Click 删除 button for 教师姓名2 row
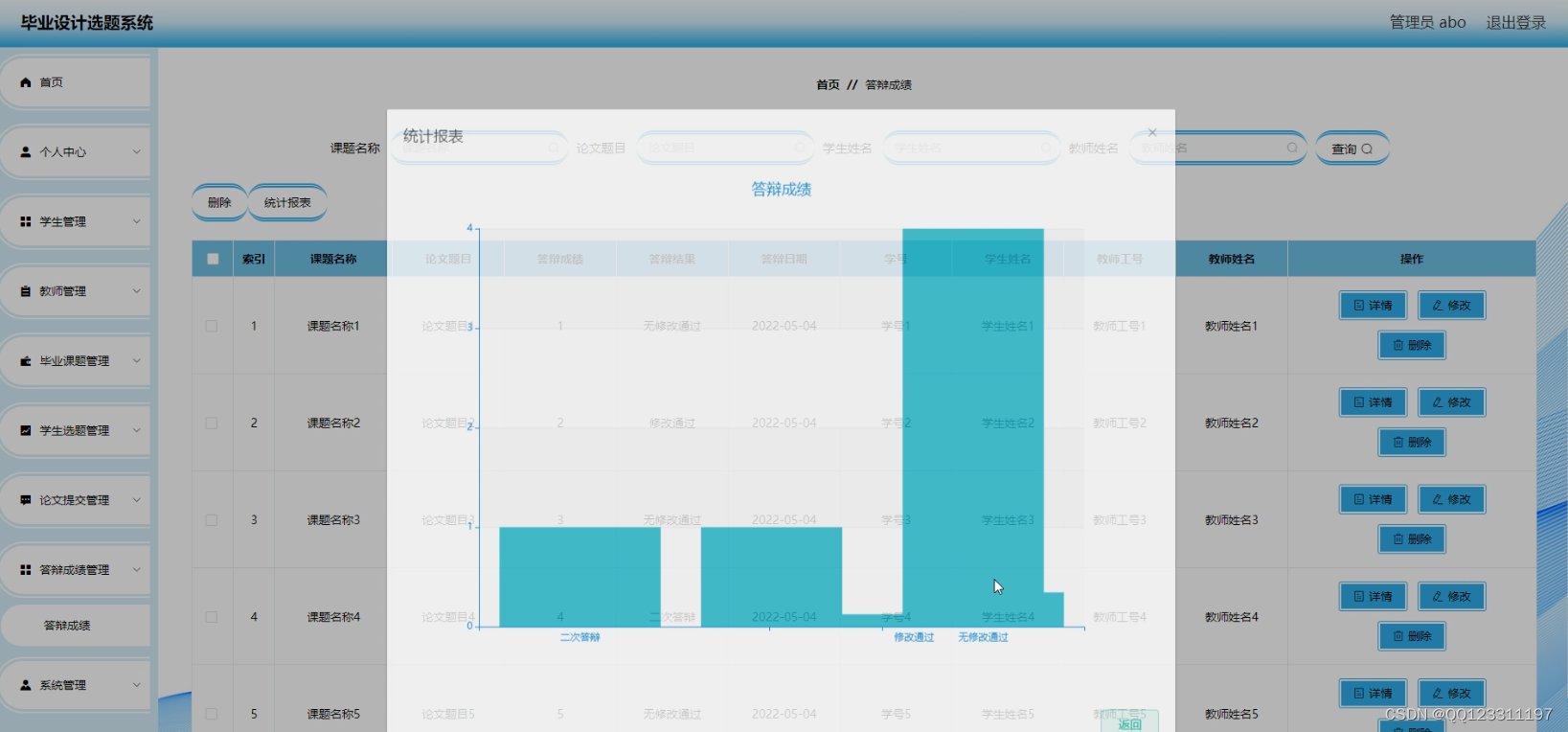Image resolution: width=1568 pixels, height=732 pixels. click(x=1412, y=443)
